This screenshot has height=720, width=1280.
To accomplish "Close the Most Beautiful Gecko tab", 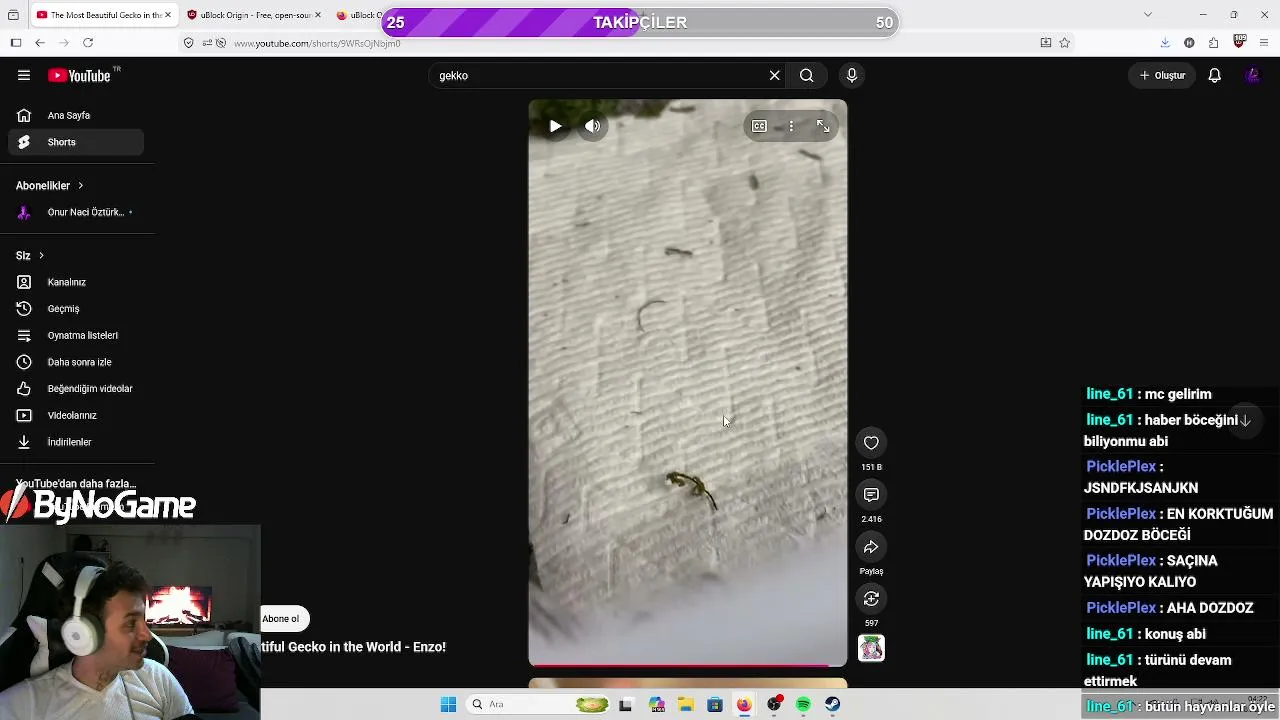I will click(167, 15).
